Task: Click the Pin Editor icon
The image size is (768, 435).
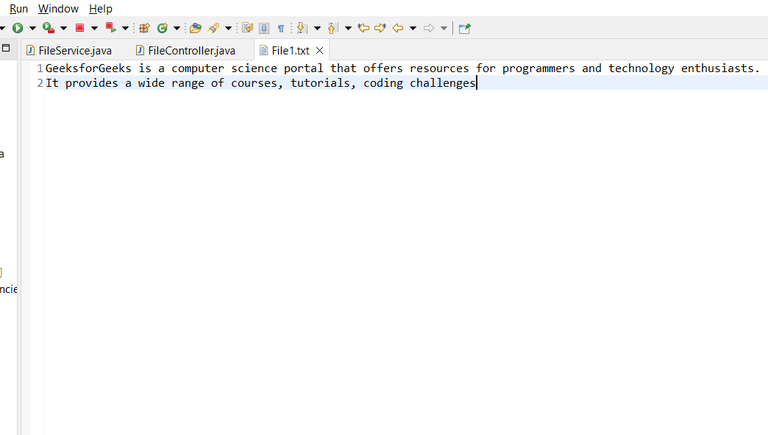Action: 464,28
